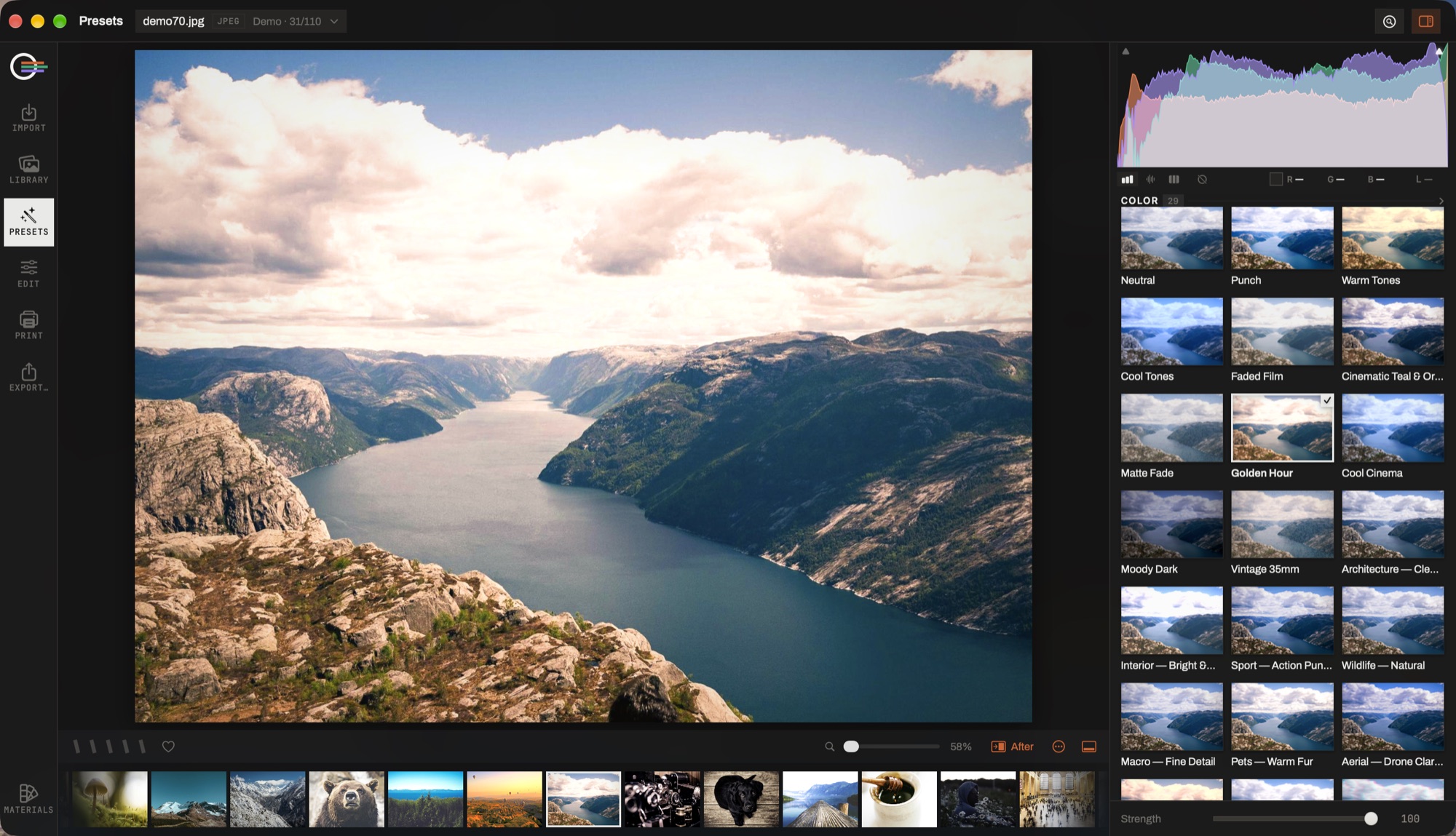This screenshot has width=1456, height=836.
Task: Apply the Neutral preset
Action: 1171,238
